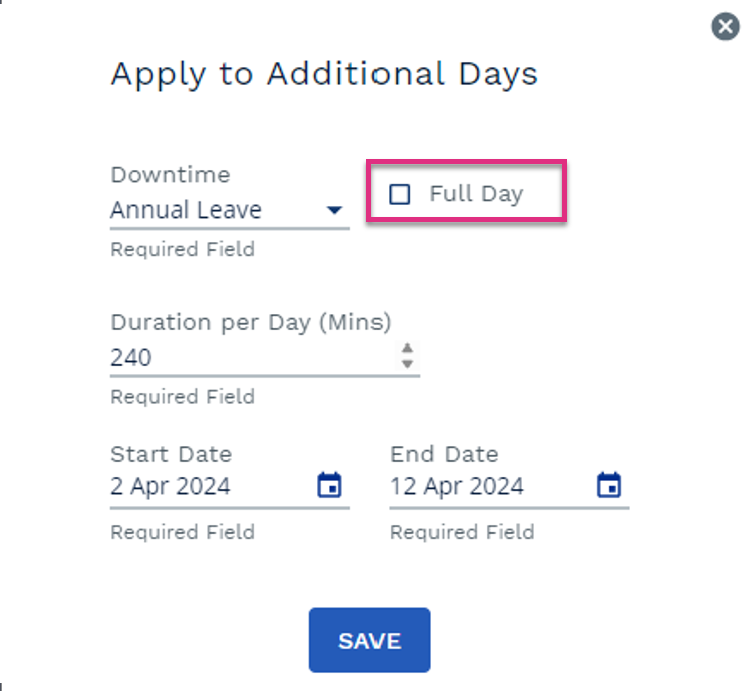This screenshot has width=746, height=691.
Task: Click the Full Day label text
Action: (x=476, y=194)
